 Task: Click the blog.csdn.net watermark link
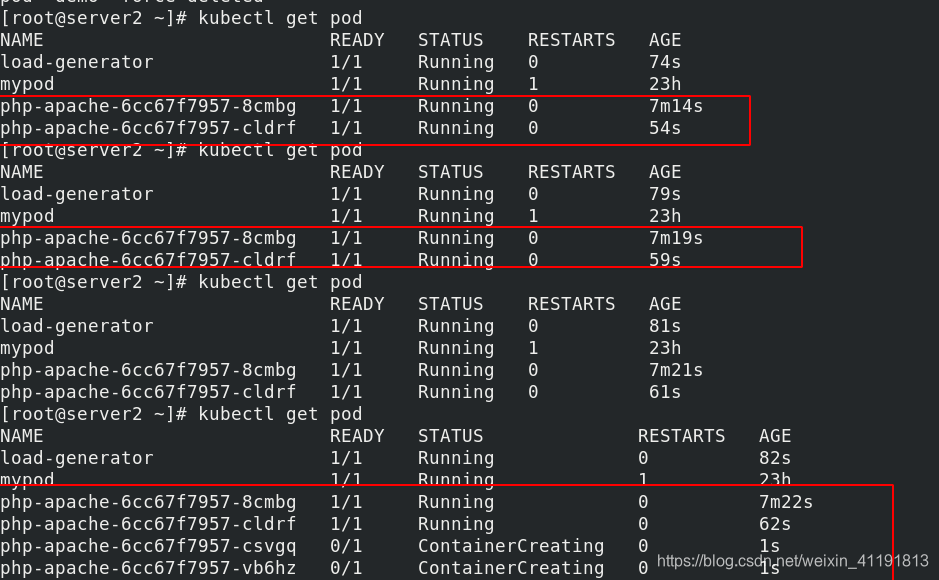click(x=792, y=561)
